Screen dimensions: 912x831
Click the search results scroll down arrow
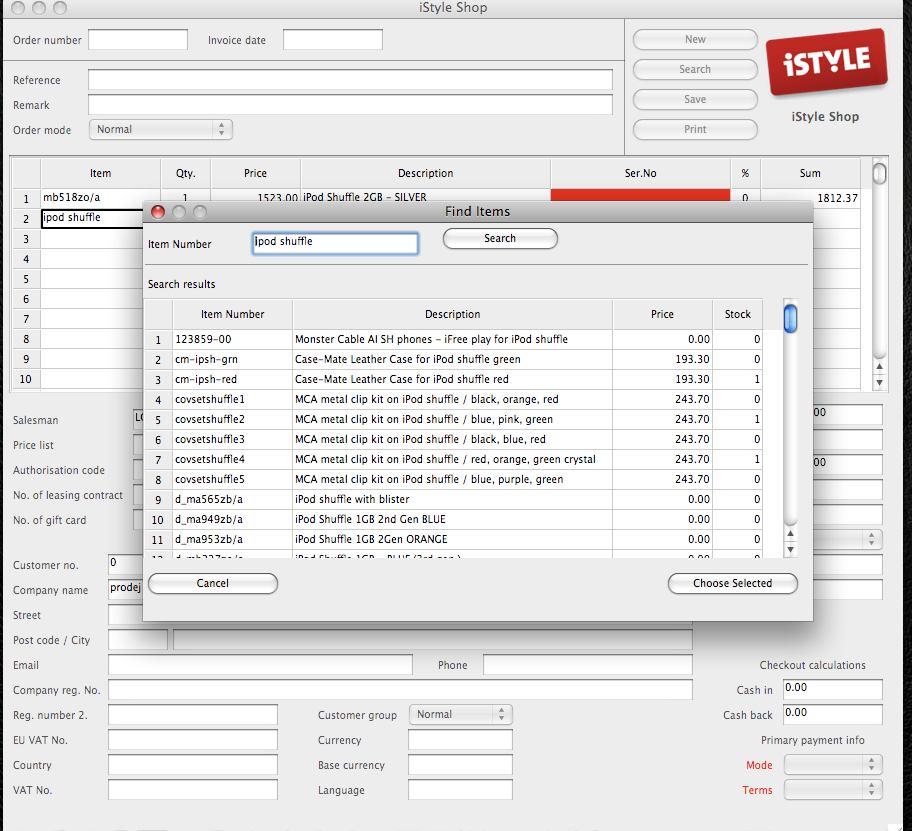pyautogui.click(x=790, y=550)
